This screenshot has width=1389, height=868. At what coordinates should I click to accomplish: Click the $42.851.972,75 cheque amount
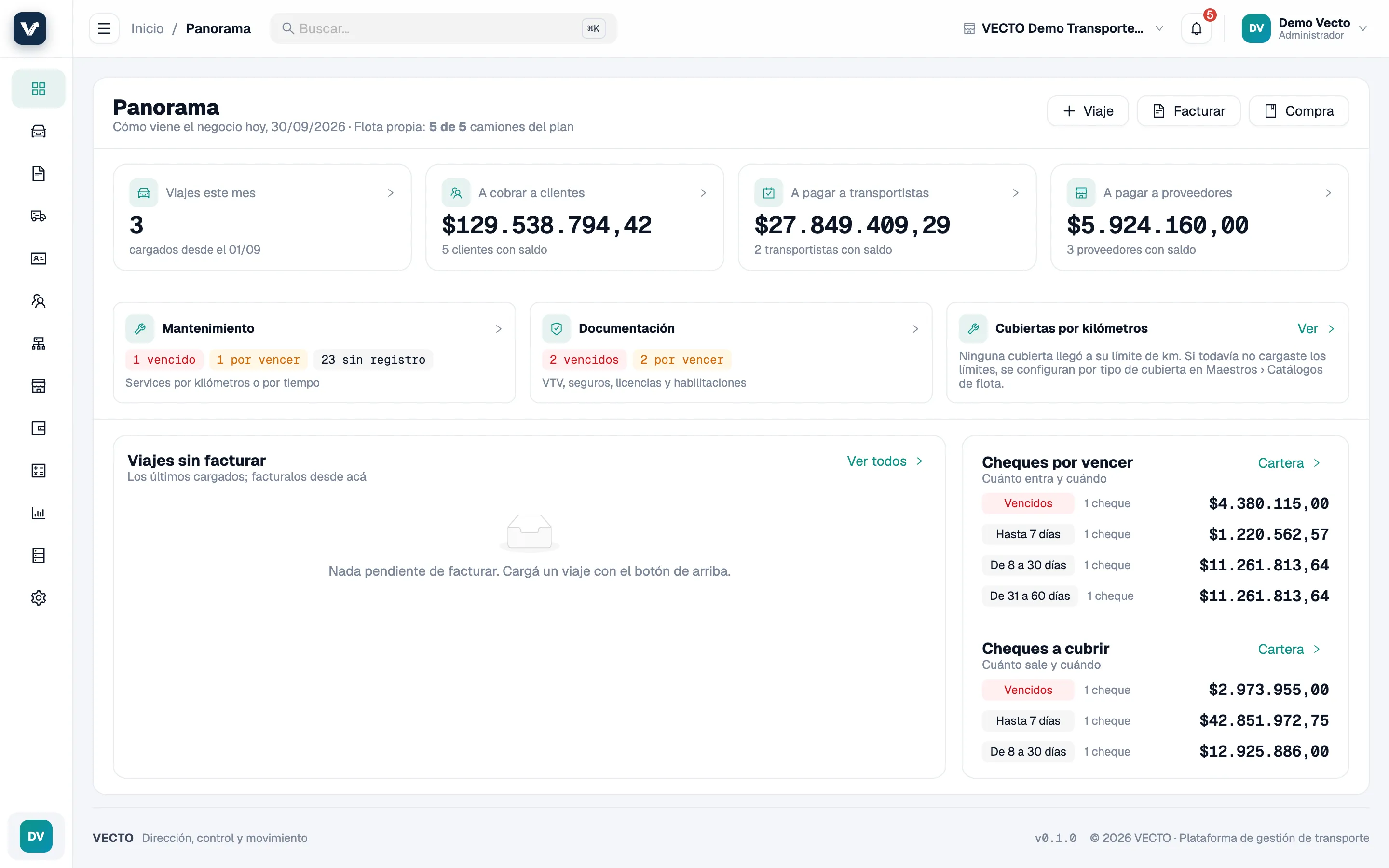(x=1264, y=720)
